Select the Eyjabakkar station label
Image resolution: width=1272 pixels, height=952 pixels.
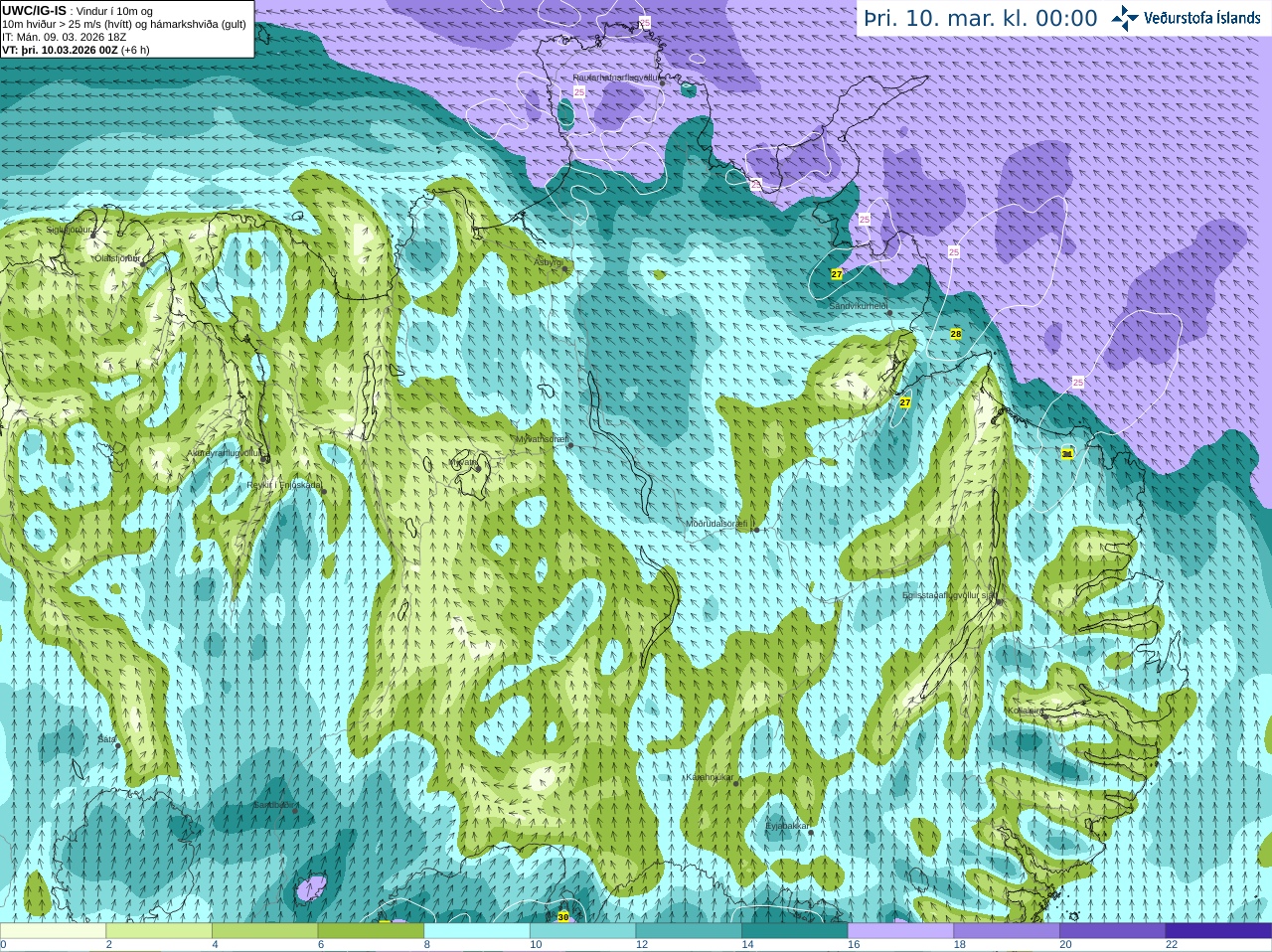pyautogui.click(x=788, y=826)
